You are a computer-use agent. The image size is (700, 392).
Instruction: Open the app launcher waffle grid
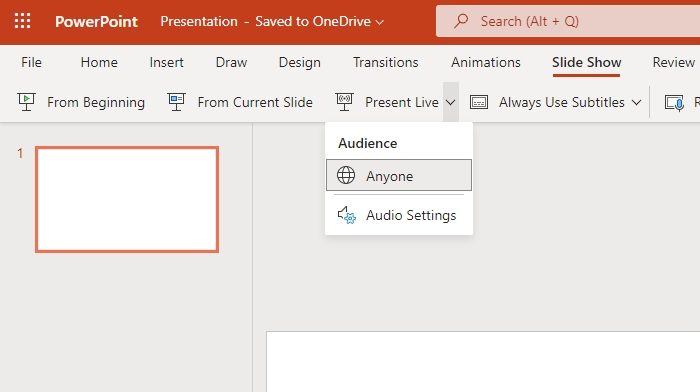click(22, 21)
